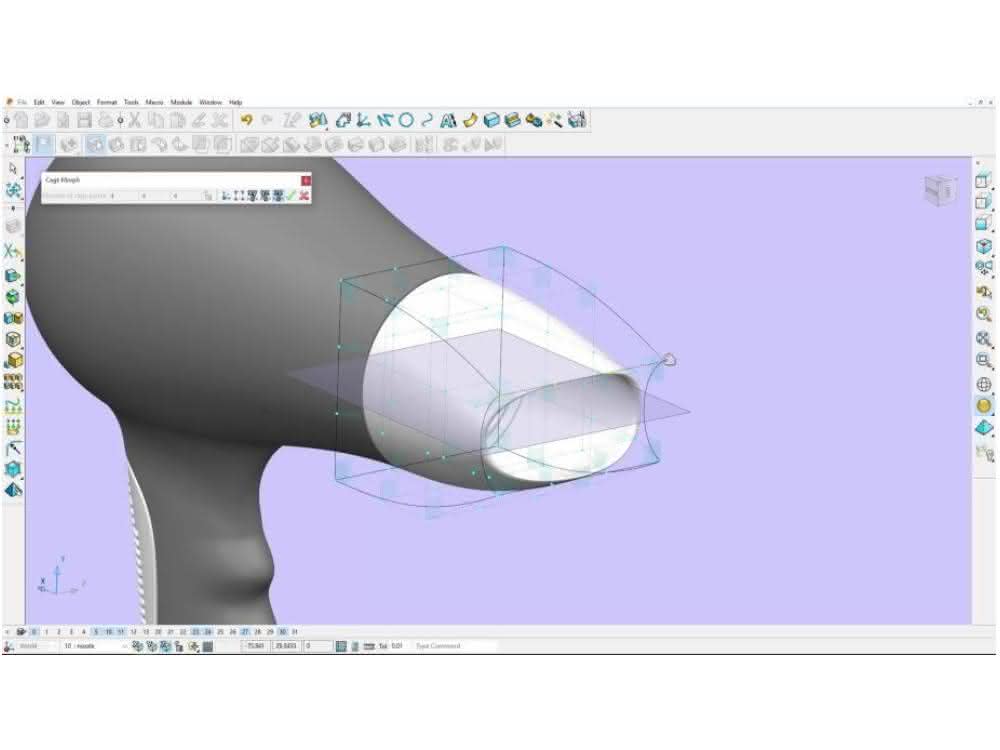The image size is (1000, 750).
Task: Select the yellow curved surface tool
Action: (x=470, y=120)
